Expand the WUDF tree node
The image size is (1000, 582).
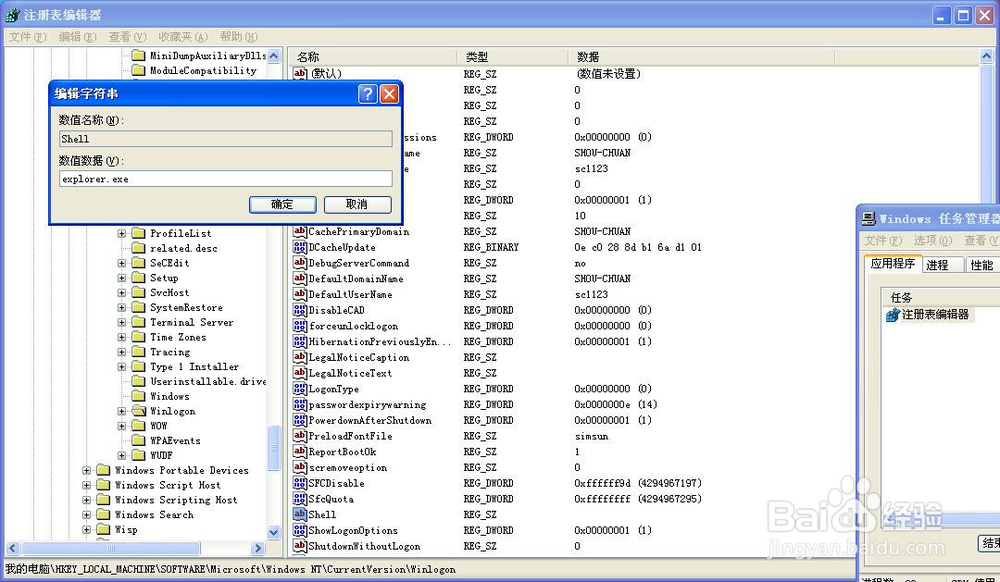click(x=122, y=455)
